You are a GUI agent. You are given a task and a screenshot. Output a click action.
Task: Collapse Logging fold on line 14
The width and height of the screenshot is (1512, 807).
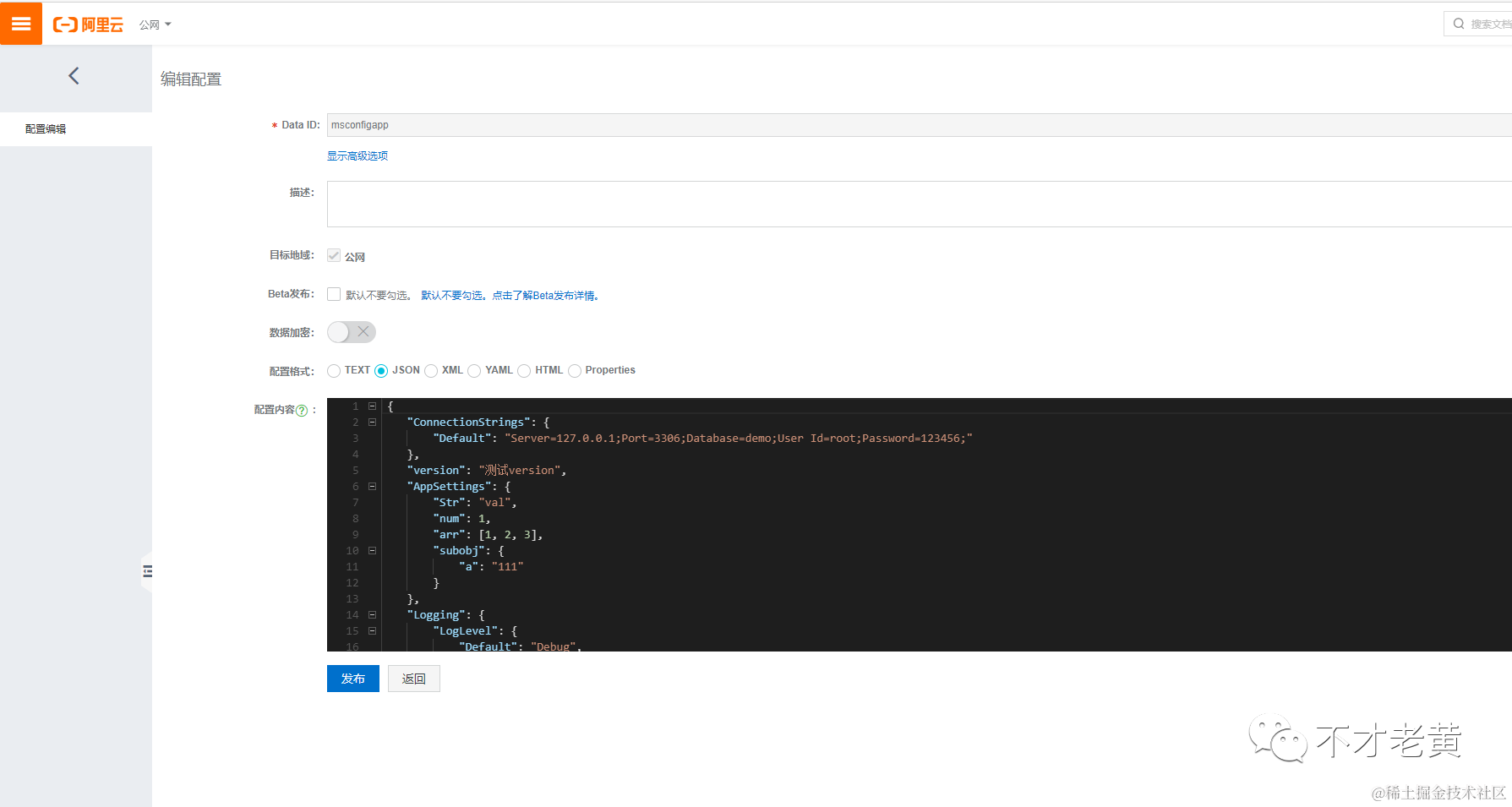[x=372, y=615]
